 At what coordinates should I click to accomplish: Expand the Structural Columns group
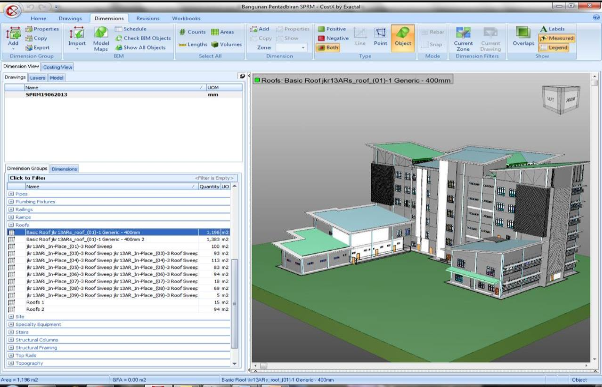point(11,340)
